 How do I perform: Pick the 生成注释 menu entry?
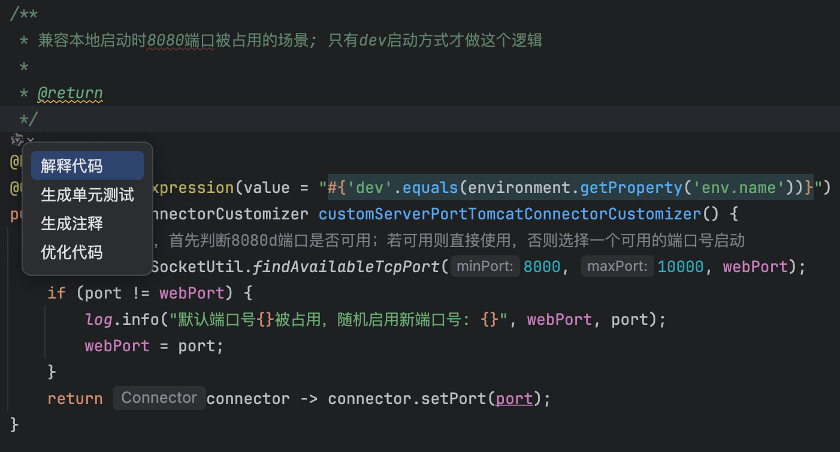click(72, 223)
